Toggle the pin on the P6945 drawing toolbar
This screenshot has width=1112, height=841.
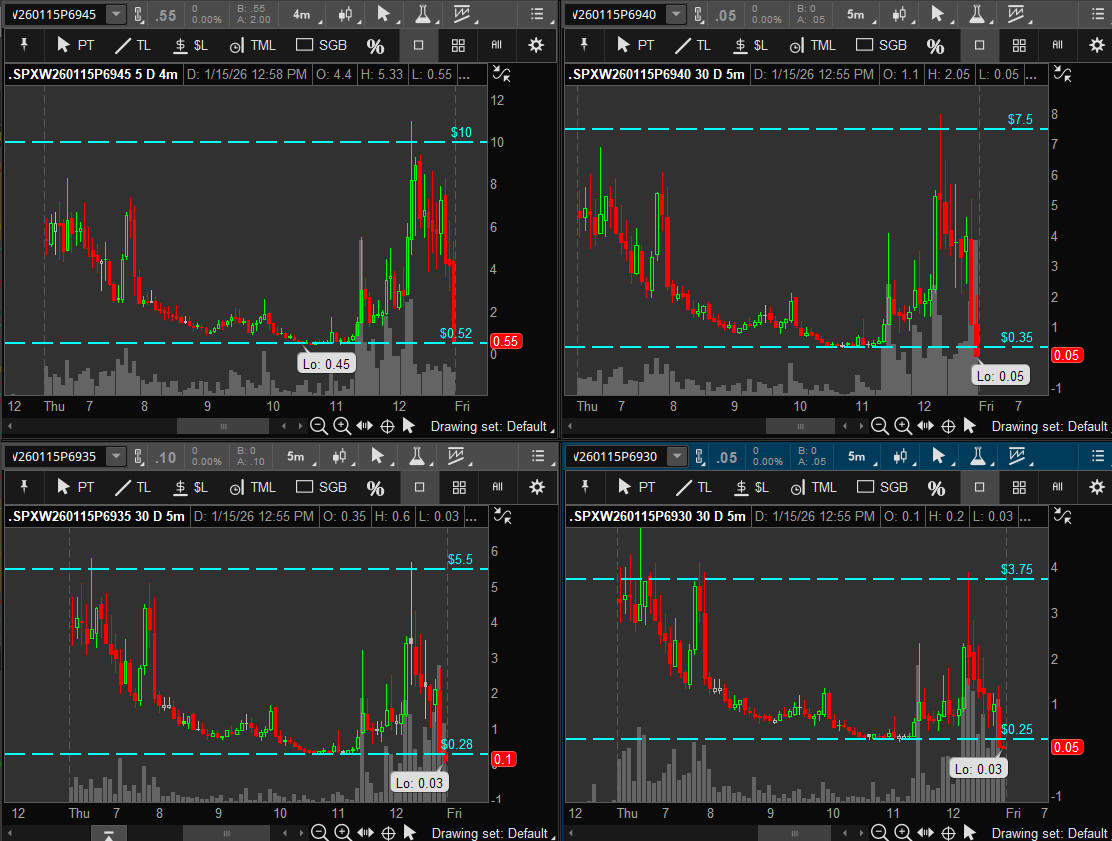25,46
